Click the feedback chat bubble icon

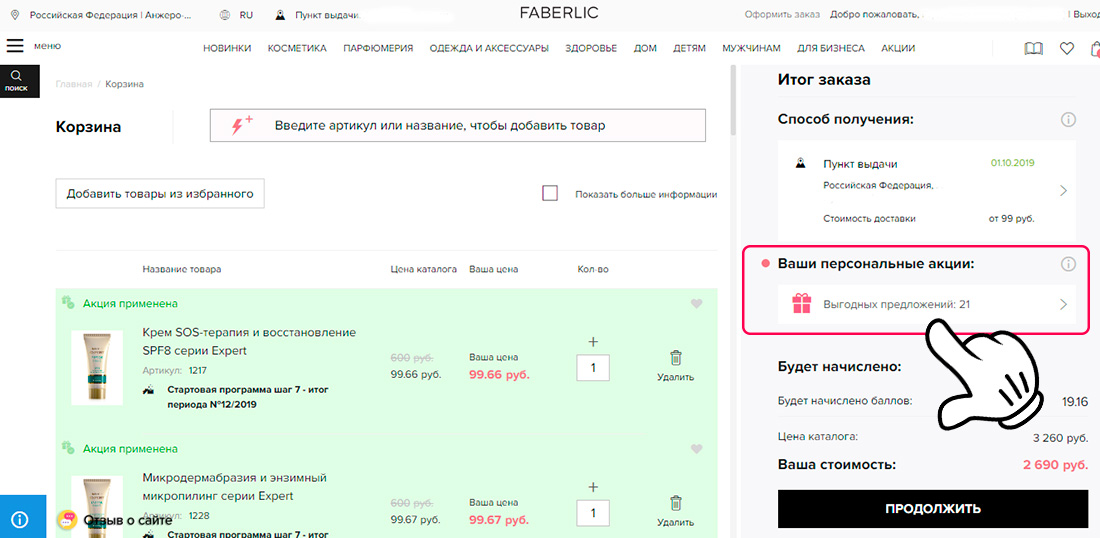(x=68, y=520)
